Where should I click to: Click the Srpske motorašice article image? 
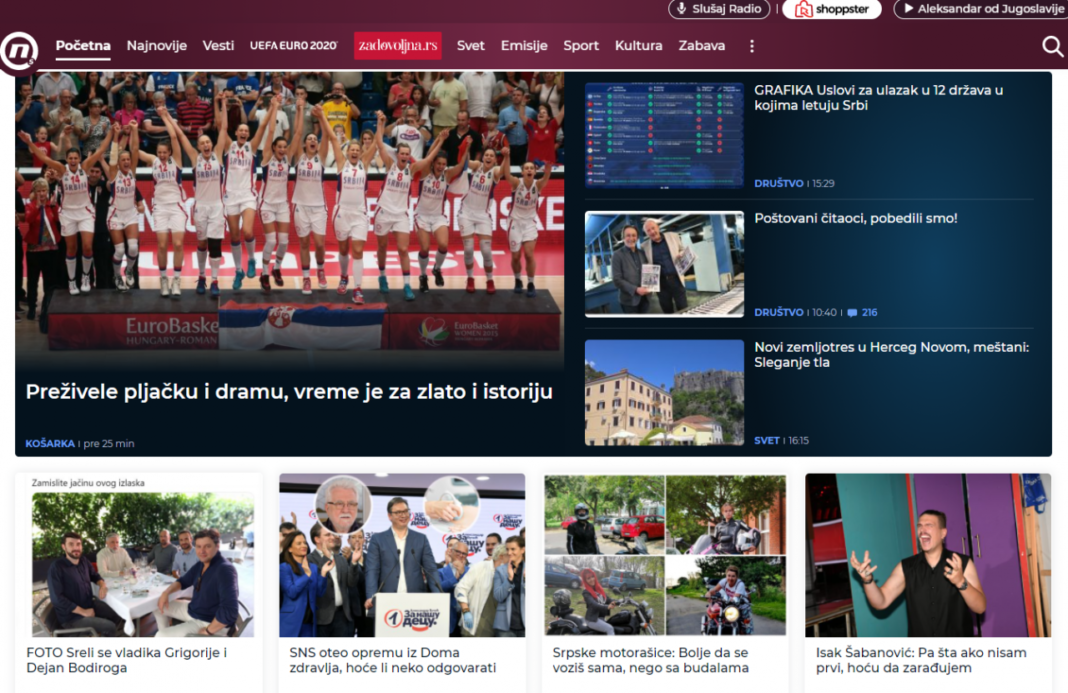664,555
